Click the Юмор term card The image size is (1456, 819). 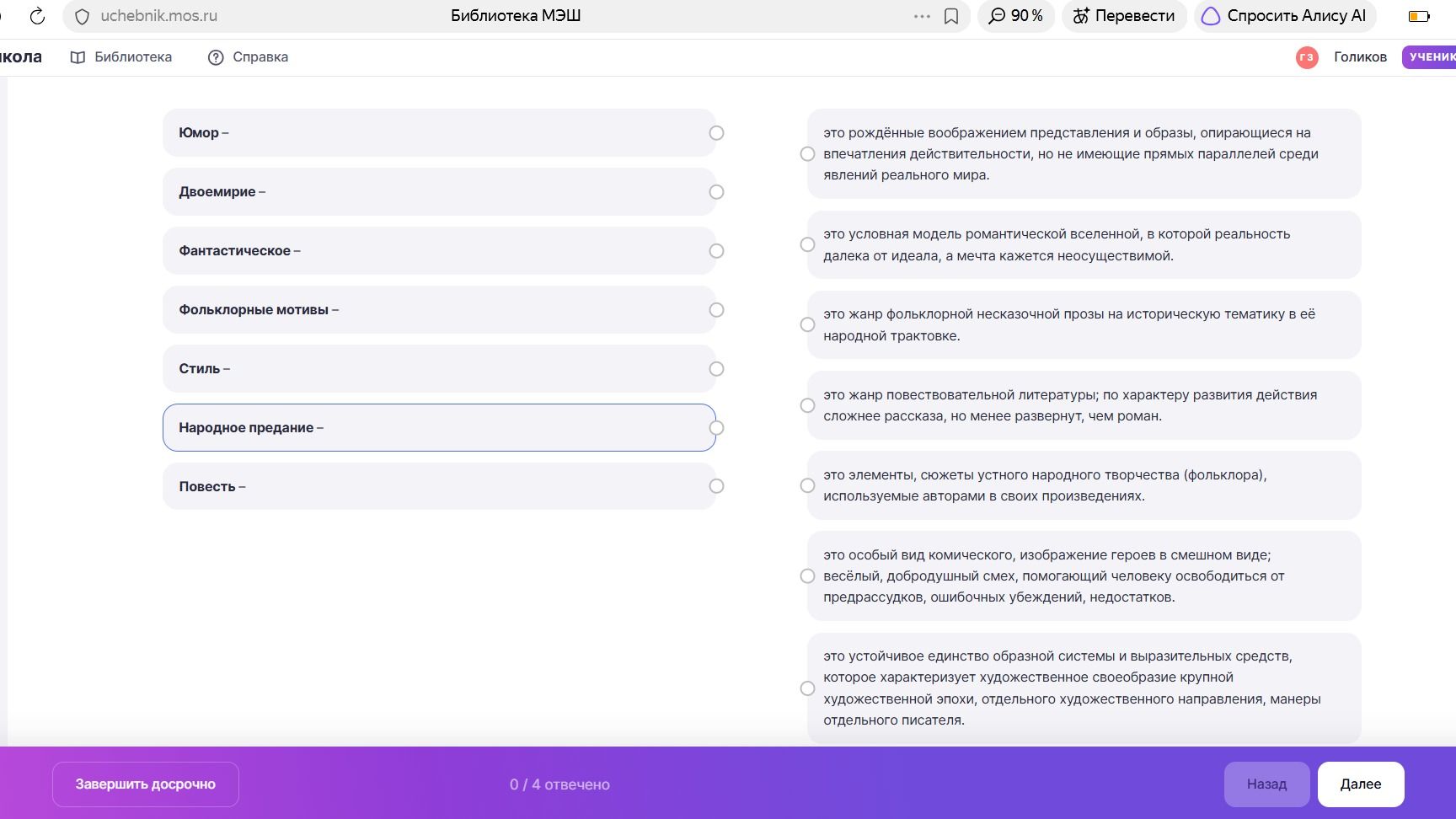tap(439, 133)
